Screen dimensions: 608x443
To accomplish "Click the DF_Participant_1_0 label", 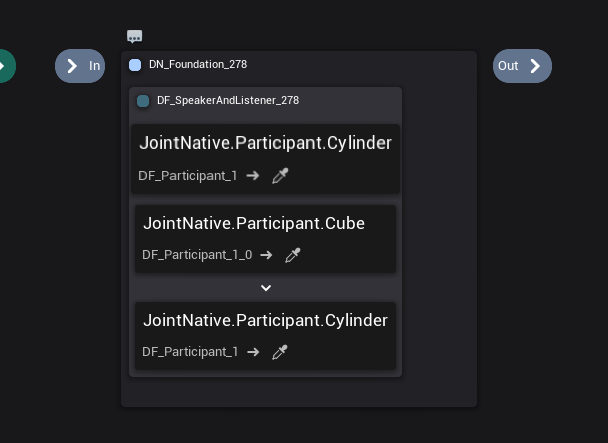I will coord(197,255).
